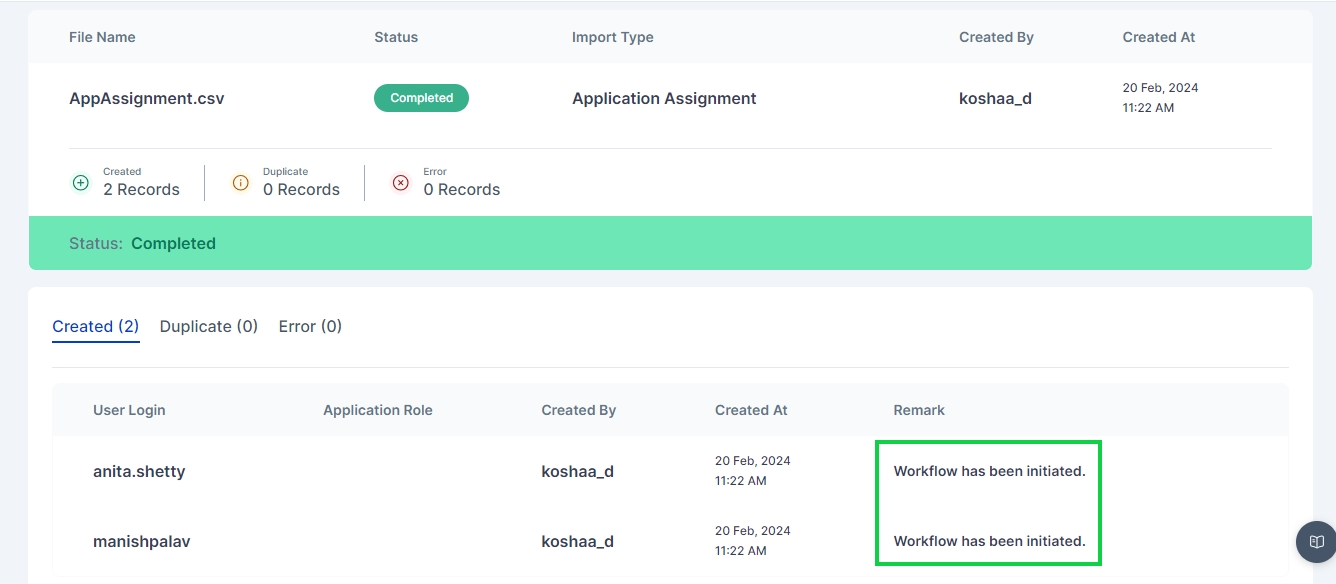
Task: Click the green plus Created records icon
Action: (x=81, y=183)
